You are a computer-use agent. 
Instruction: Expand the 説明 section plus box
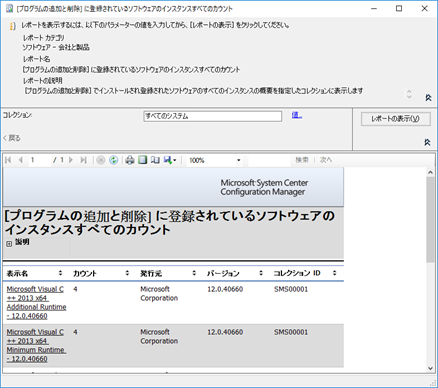tap(9, 244)
